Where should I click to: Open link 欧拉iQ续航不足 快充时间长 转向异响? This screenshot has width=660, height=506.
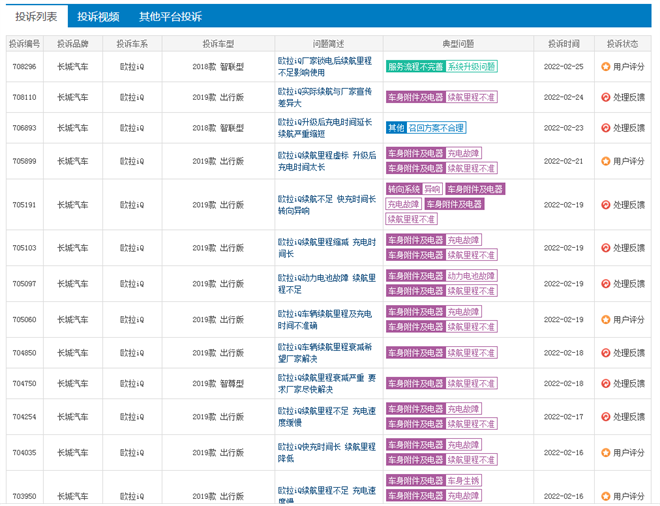(x=327, y=205)
